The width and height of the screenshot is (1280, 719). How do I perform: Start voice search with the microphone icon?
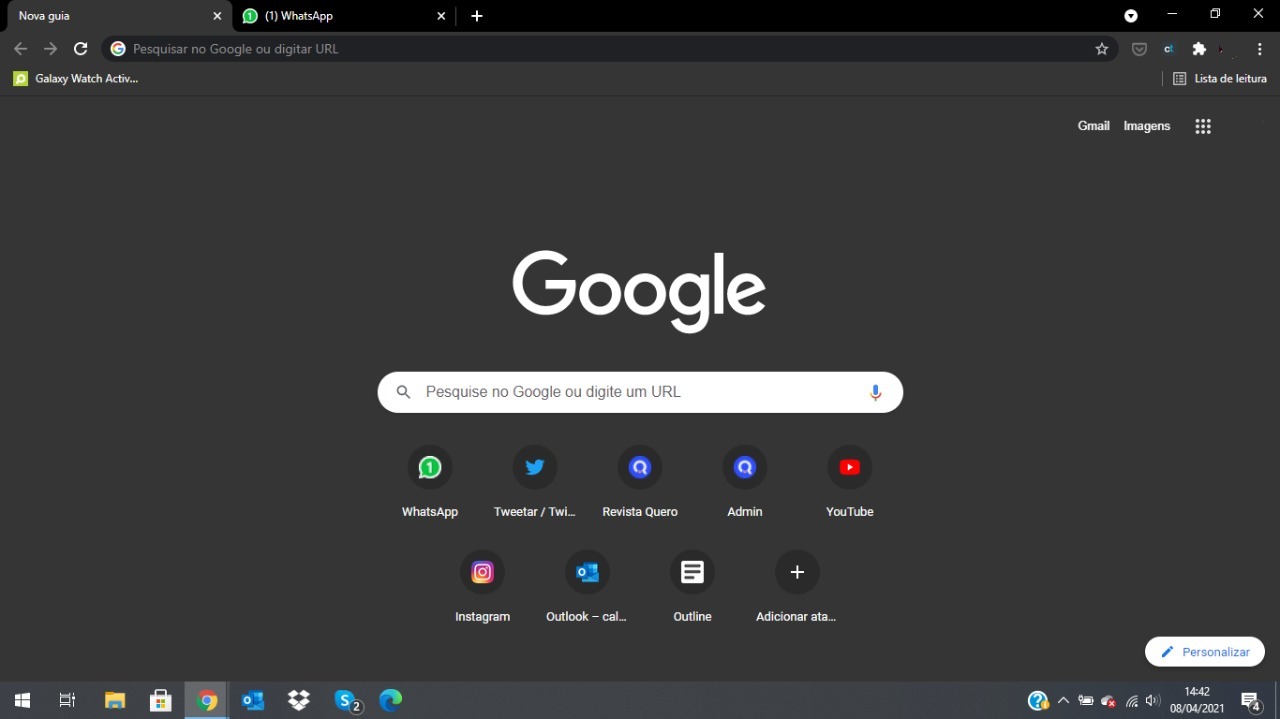[876, 392]
